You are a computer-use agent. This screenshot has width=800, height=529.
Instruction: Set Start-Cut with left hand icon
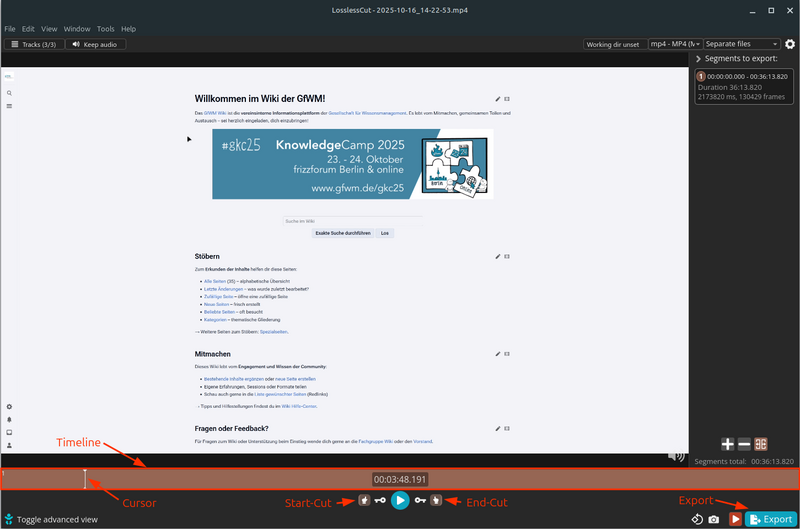click(x=364, y=500)
